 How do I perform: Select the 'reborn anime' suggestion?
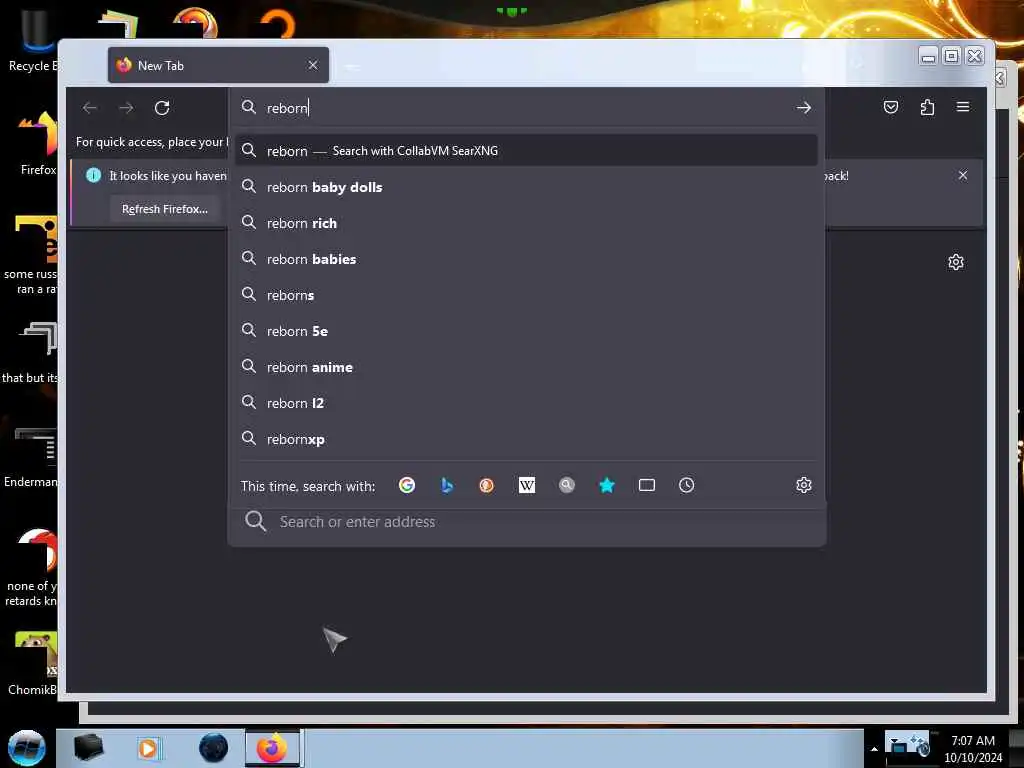pyautogui.click(x=526, y=367)
